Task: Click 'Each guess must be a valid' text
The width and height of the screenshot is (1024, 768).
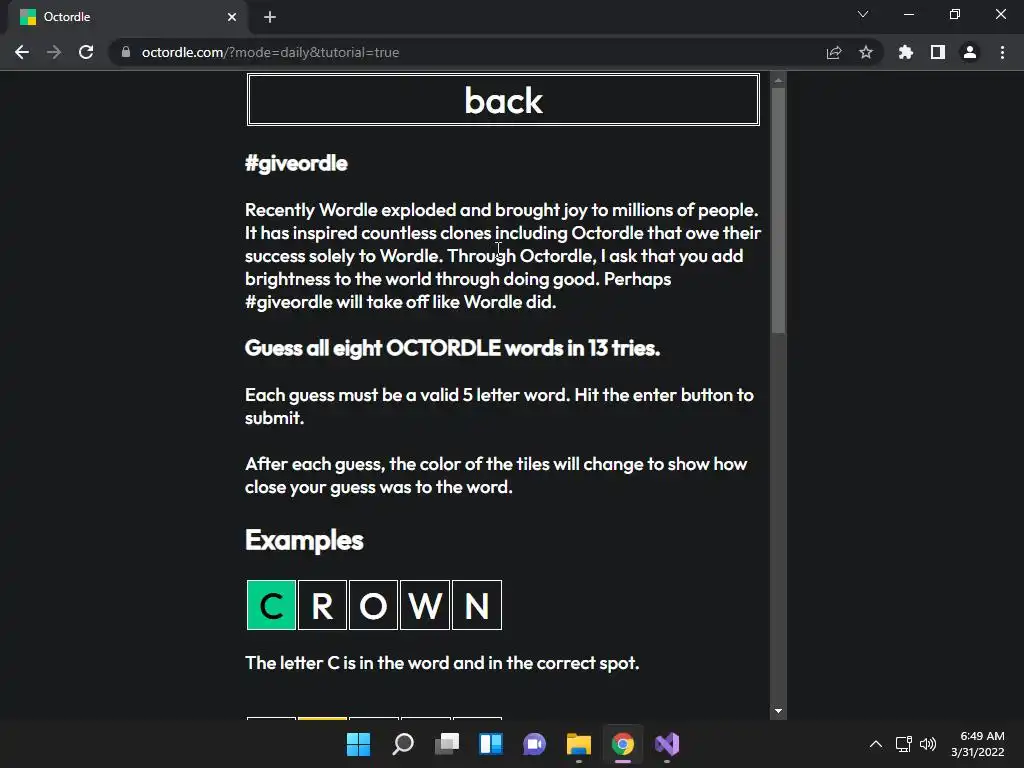Action: coord(500,406)
